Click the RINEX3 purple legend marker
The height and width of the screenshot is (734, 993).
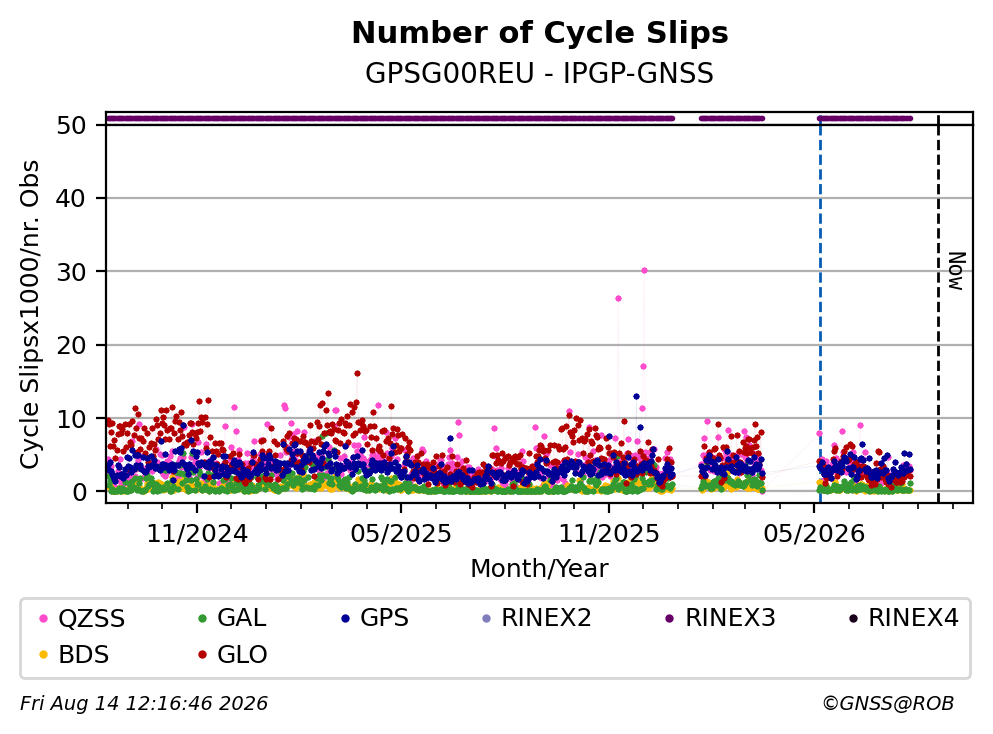click(670, 618)
